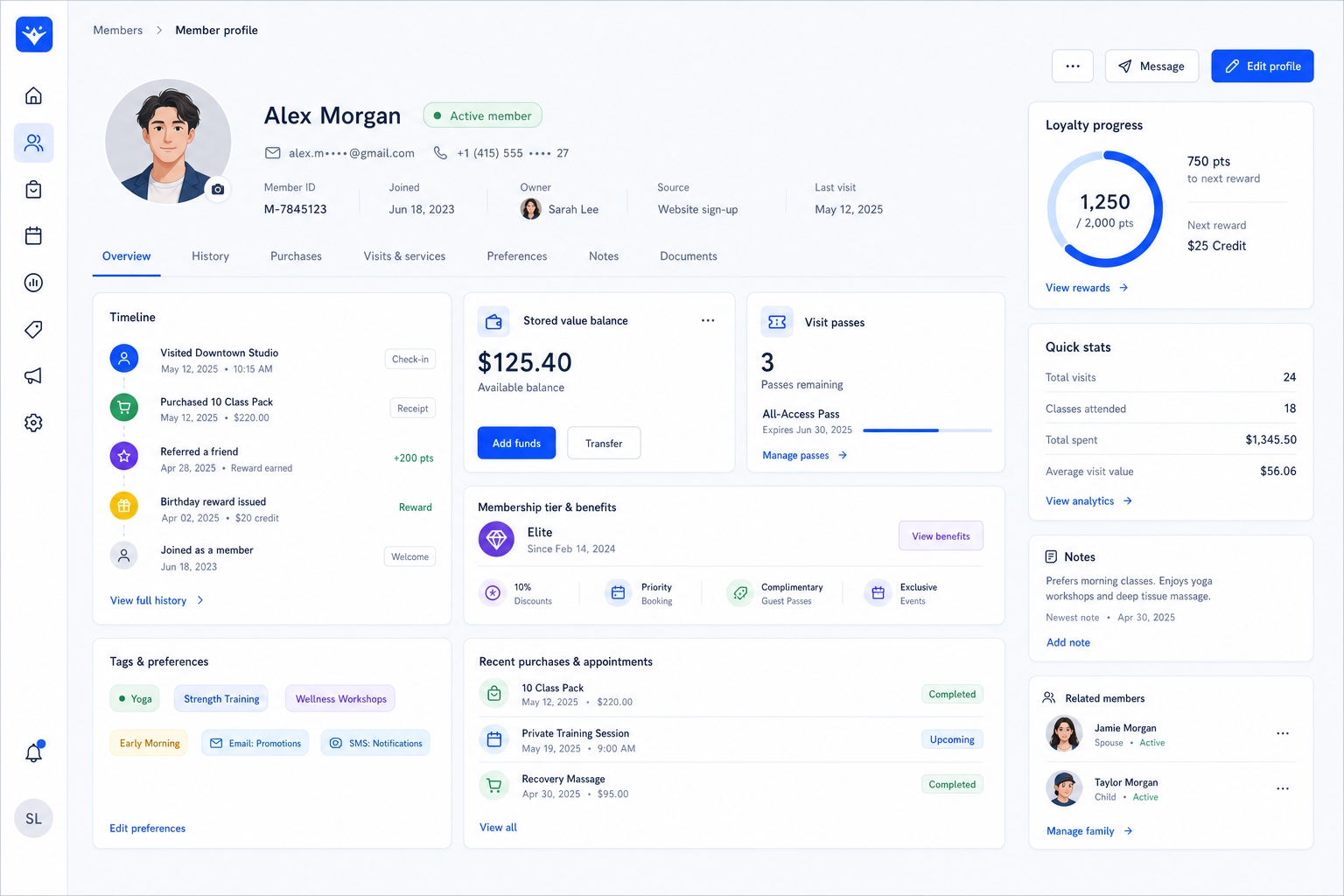Click the Recovery Massage cart icon
The width and height of the screenshot is (1344, 896).
[493, 785]
